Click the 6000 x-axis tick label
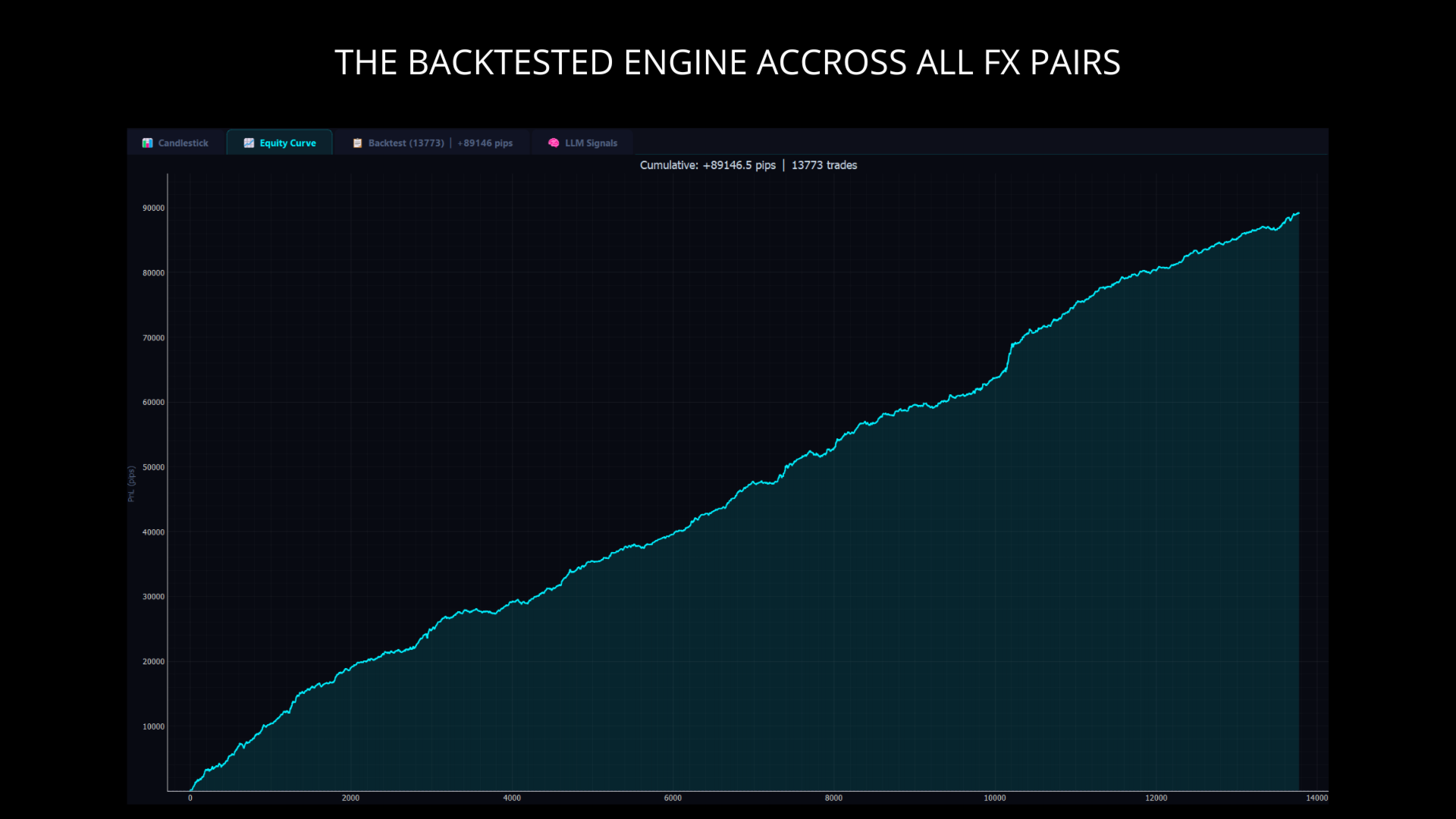The image size is (1456, 819). pyautogui.click(x=673, y=798)
